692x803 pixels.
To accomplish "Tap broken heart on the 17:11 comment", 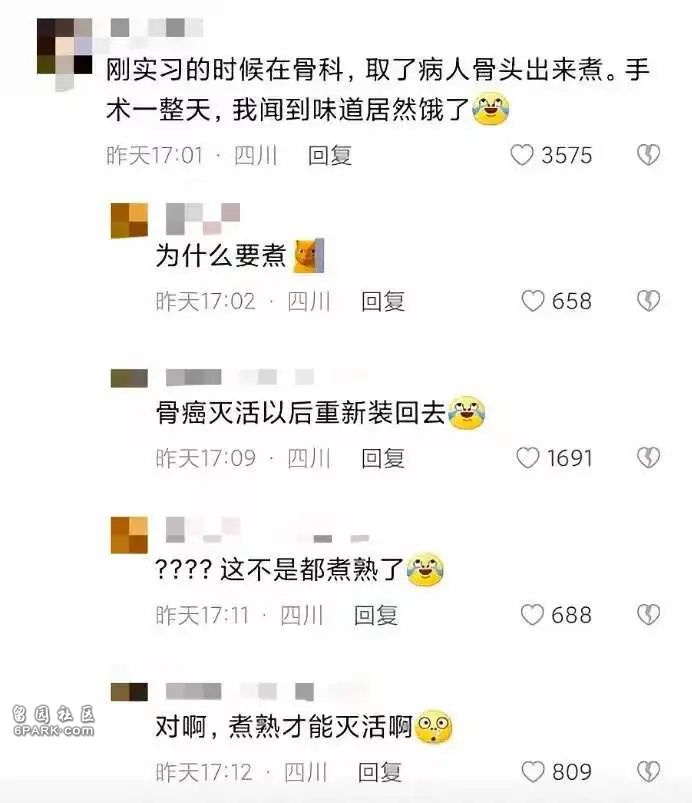I will (x=648, y=615).
